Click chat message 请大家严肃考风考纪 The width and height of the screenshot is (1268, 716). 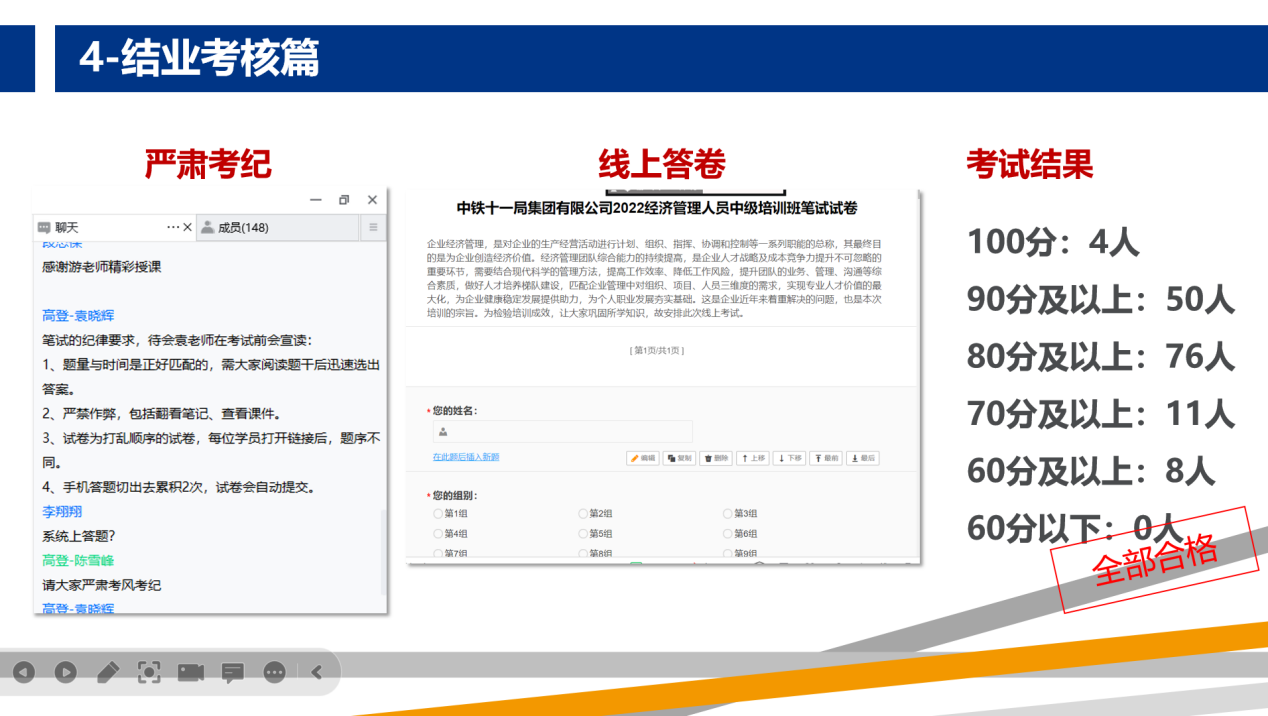101,585
